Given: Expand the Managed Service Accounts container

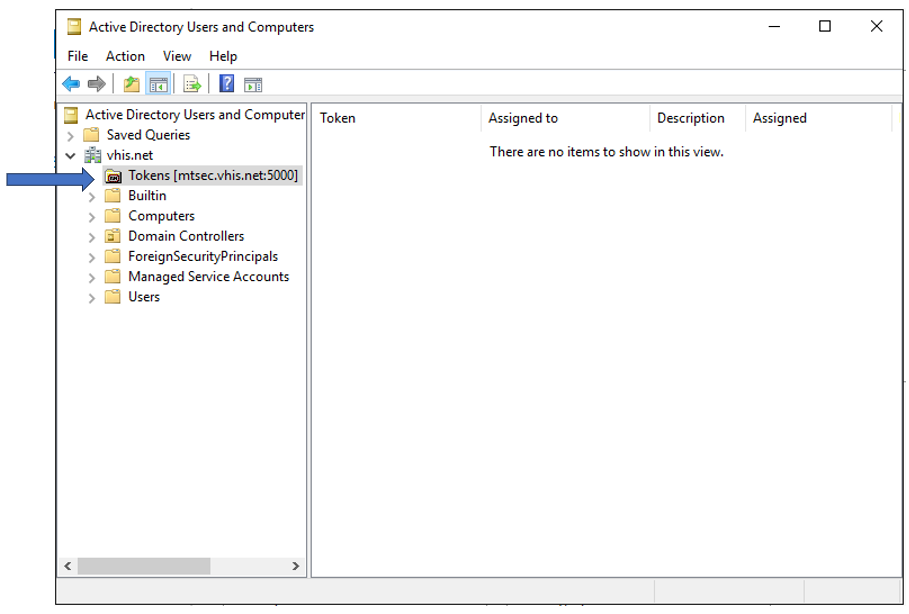Looking at the screenshot, I should pos(92,278).
